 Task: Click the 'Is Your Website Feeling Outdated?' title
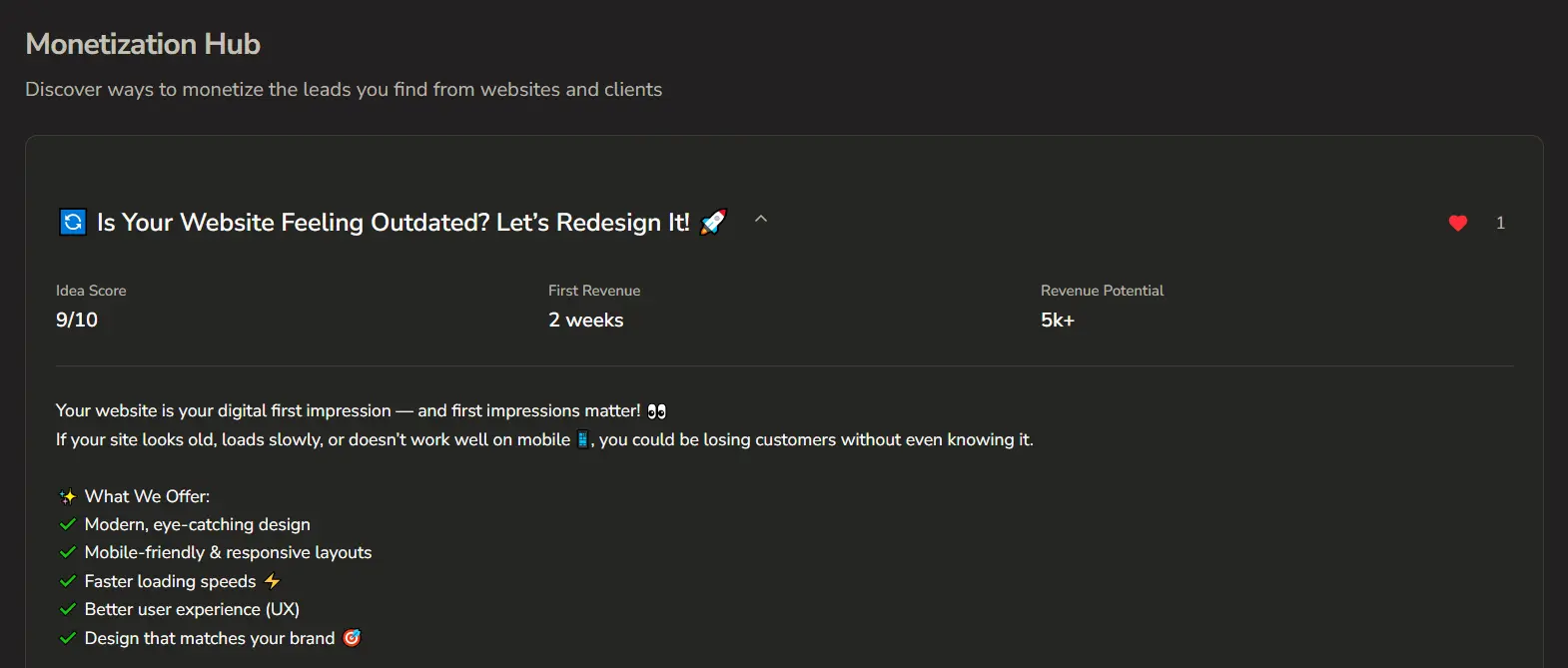(x=392, y=222)
